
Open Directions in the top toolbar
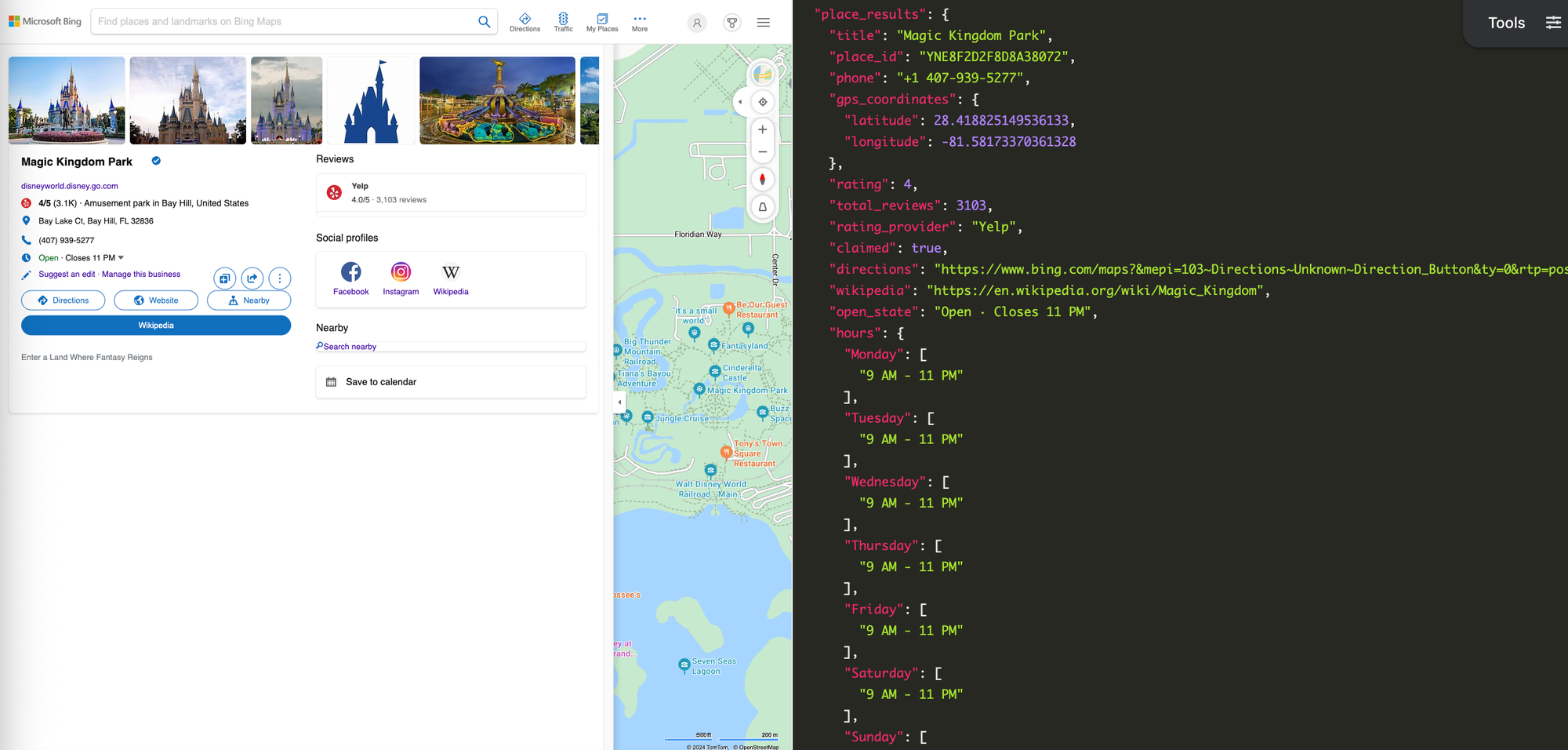point(524,22)
